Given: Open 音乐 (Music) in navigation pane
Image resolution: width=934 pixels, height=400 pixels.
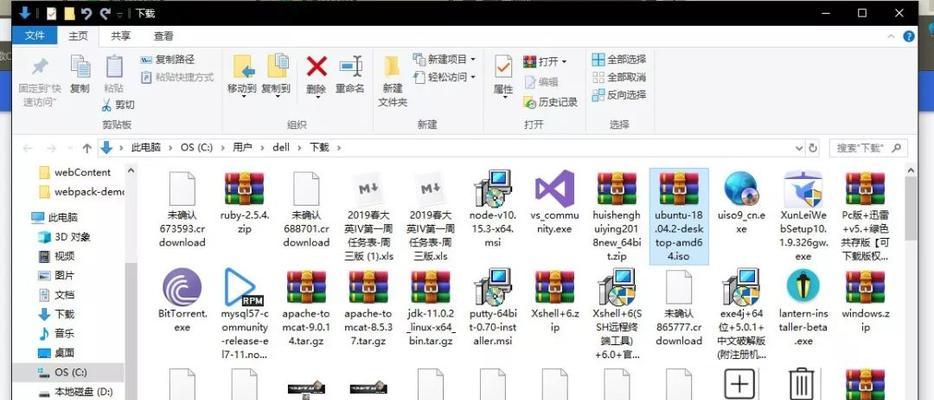Looking at the screenshot, I should (x=57, y=333).
